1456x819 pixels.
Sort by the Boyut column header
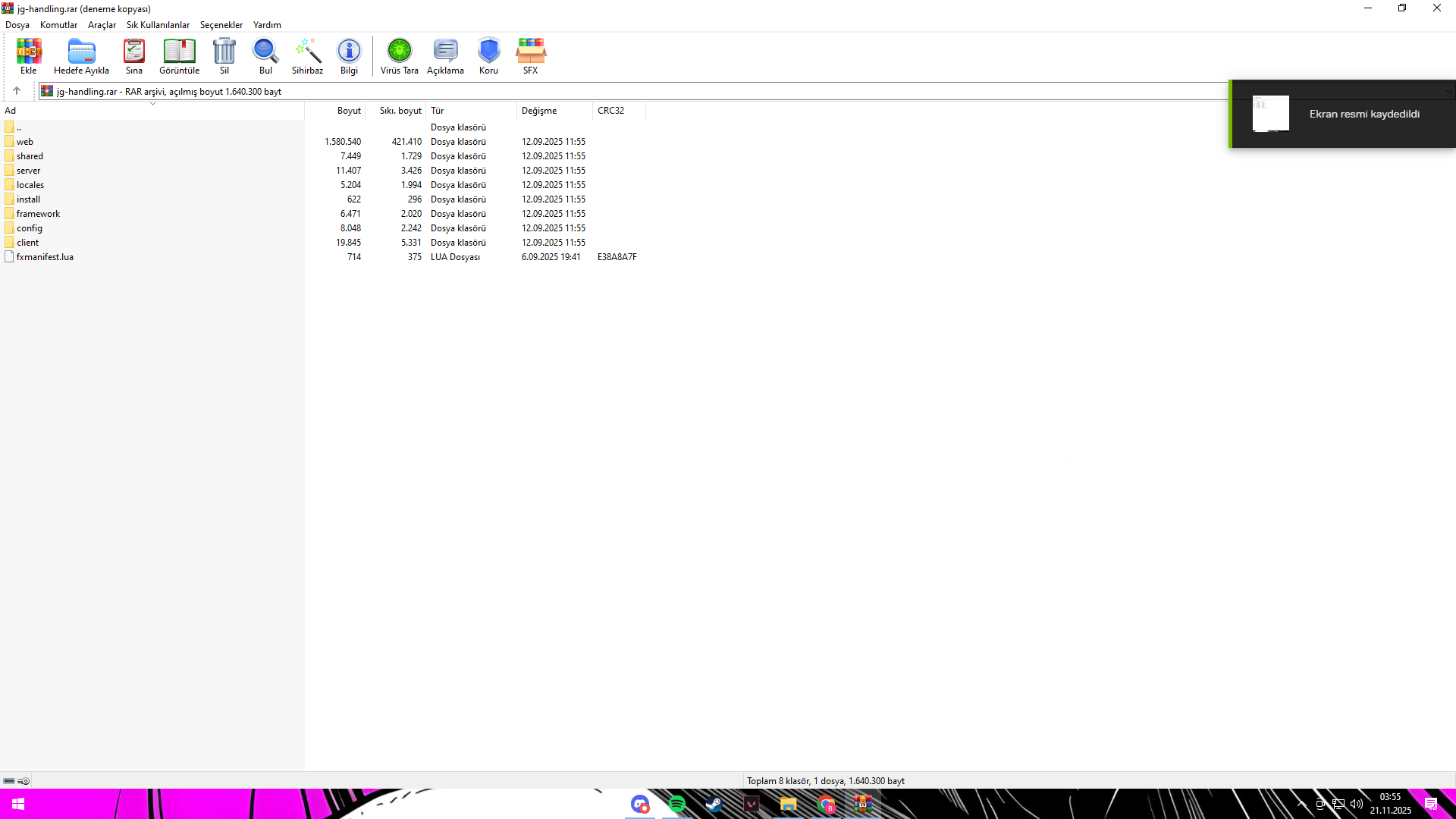coord(349,111)
